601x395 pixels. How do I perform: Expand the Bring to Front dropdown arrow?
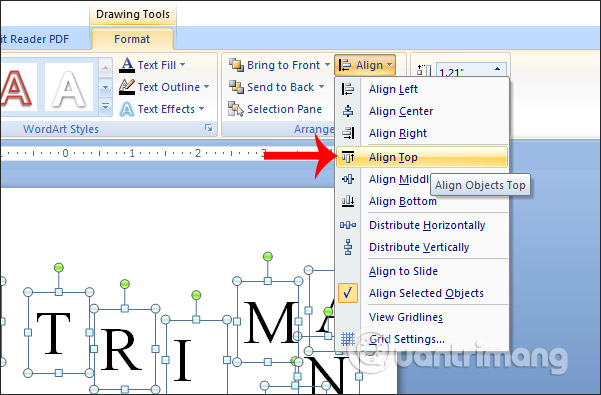coord(327,65)
